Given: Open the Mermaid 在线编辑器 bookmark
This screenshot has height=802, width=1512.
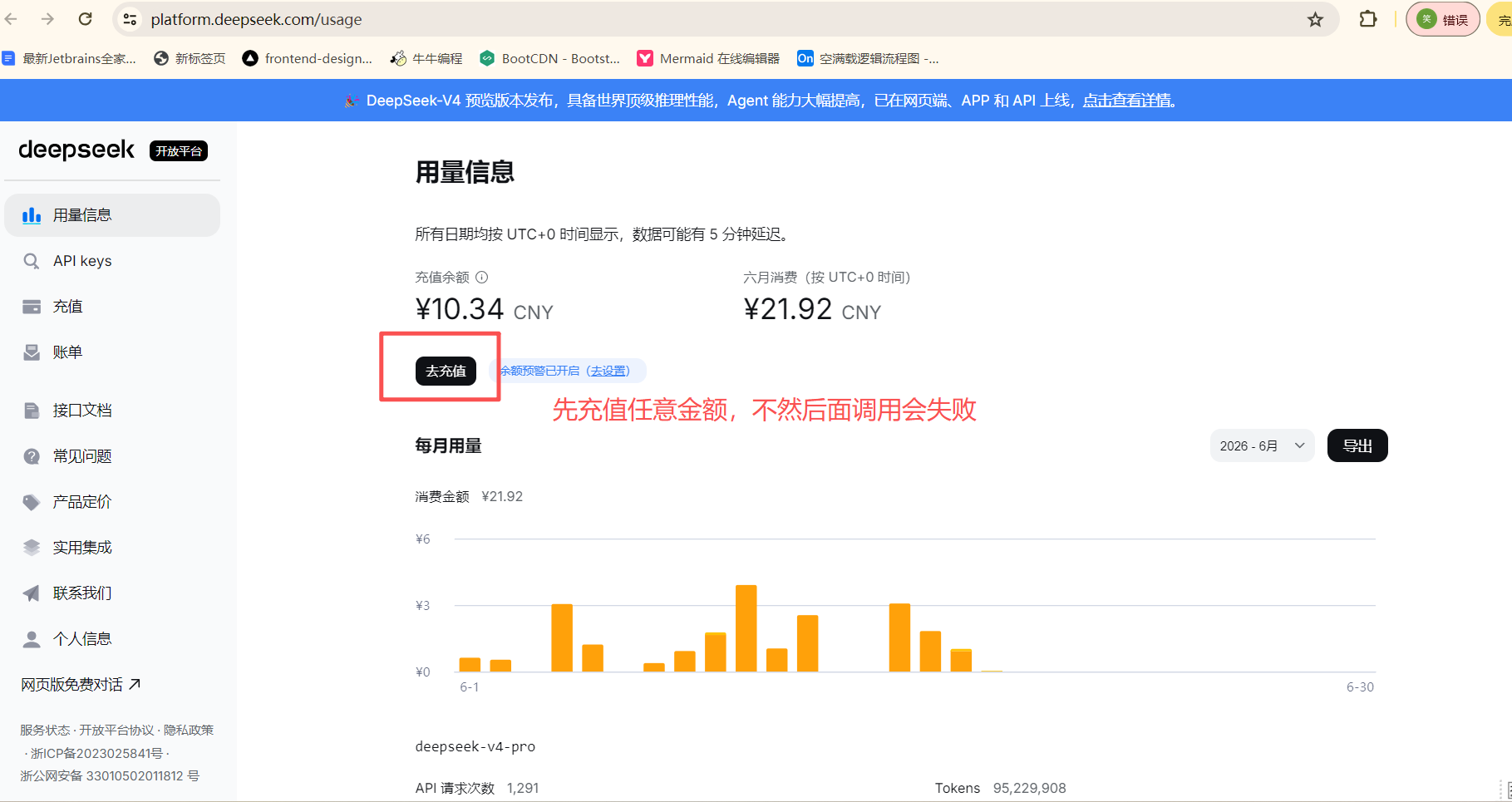Looking at the screenshot, I should pos(708,58).
